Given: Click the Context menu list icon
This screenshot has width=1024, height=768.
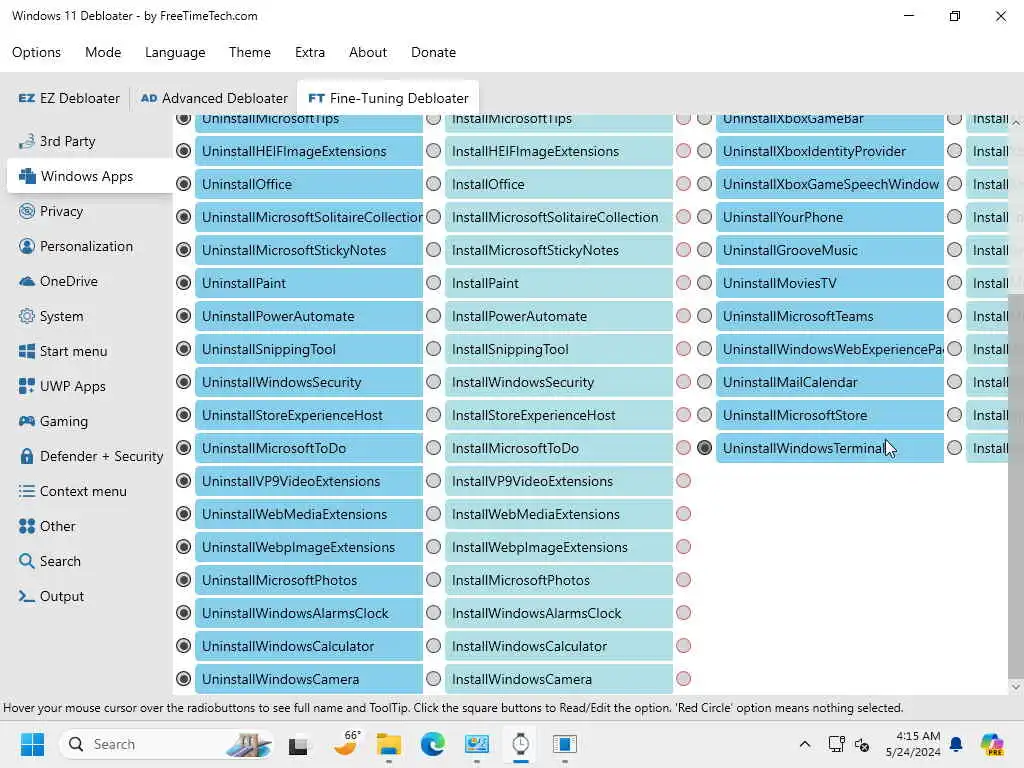Looking at the screenshot, I should (x=27, y=491).
